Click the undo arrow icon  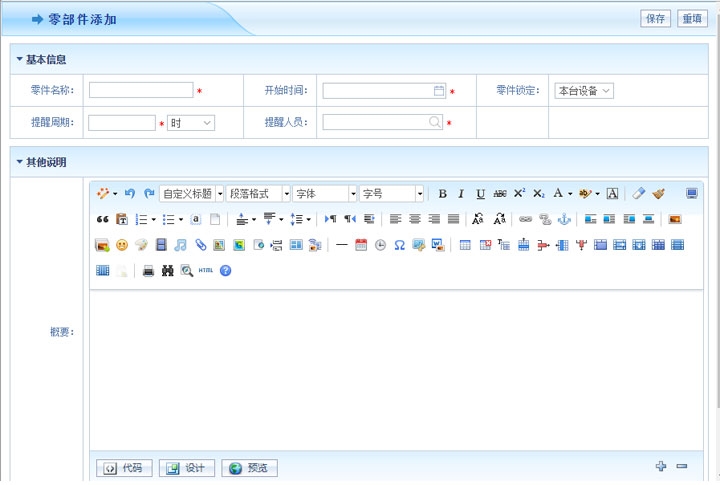pyautogui.click(x=130, y=193)
